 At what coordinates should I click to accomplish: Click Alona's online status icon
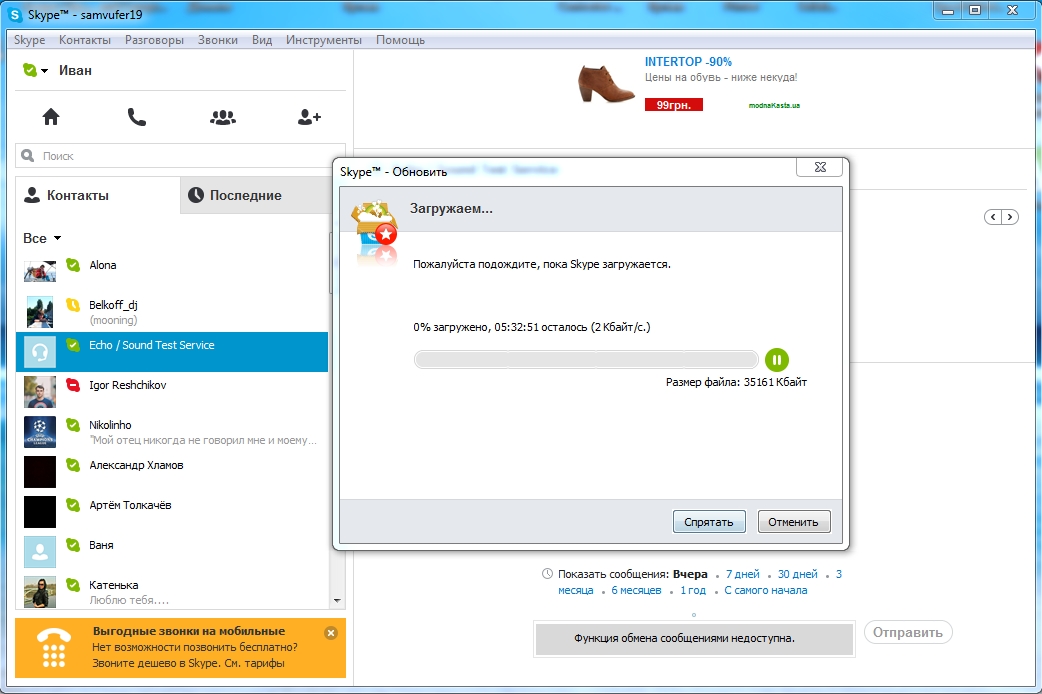[x=73, y=265]
